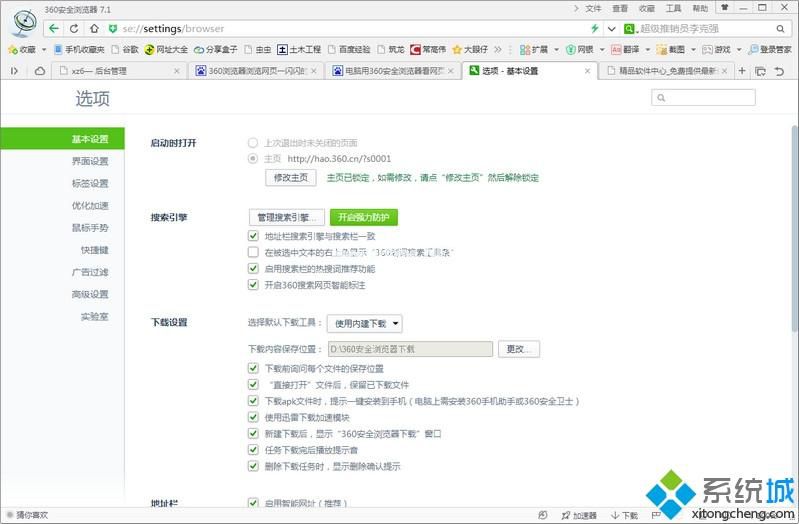799x524 pixels.
Task: Switch to 精品软件中心 tab
Action: (667, 71)
